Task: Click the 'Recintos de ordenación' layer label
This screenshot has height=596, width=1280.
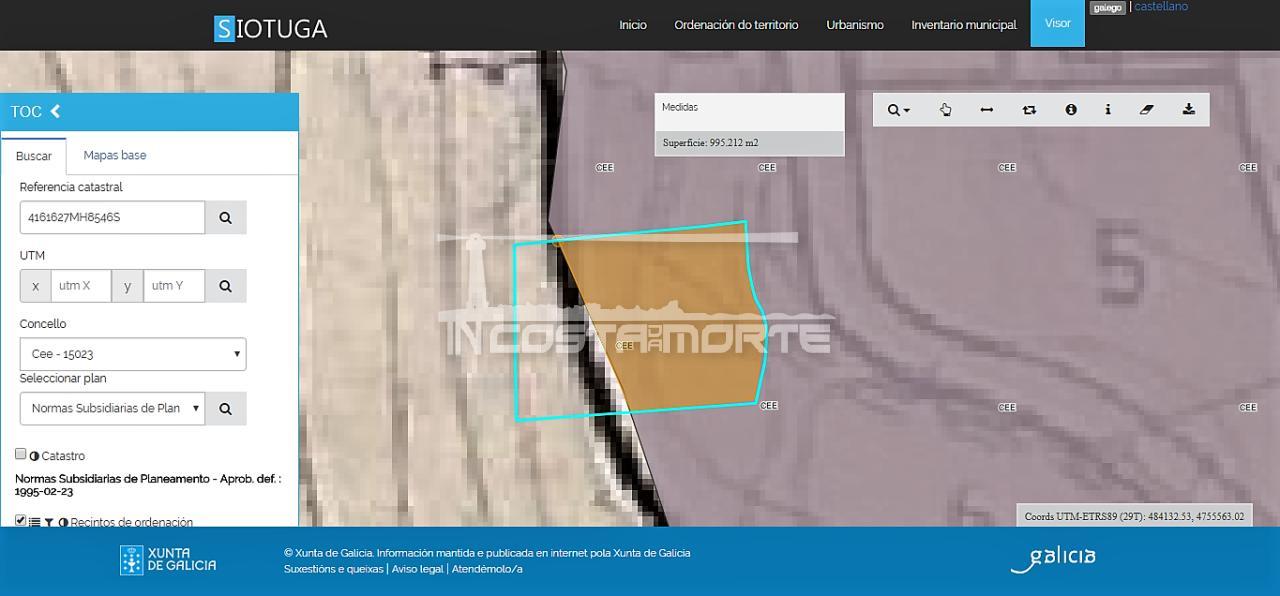Action: [x=131, y=522]
